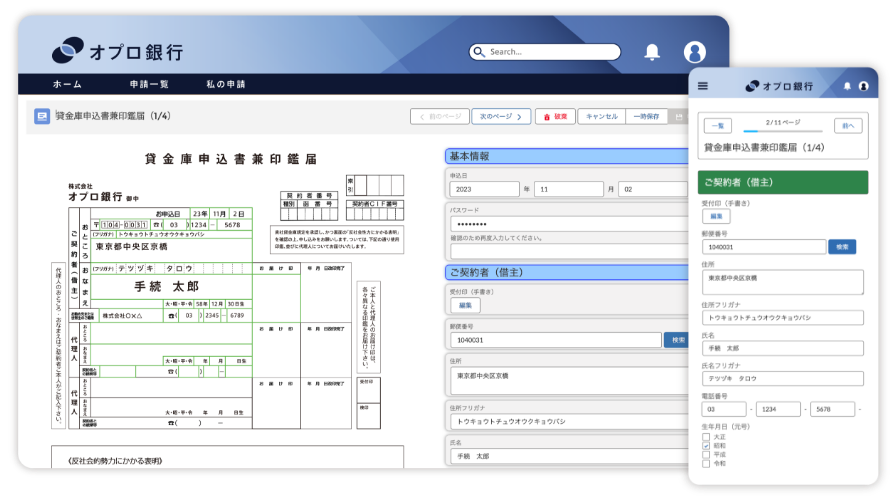The width and height of the screenshot is (896, 501).
Task: Open the desktop user profile avatar
Action: [694, 52]
